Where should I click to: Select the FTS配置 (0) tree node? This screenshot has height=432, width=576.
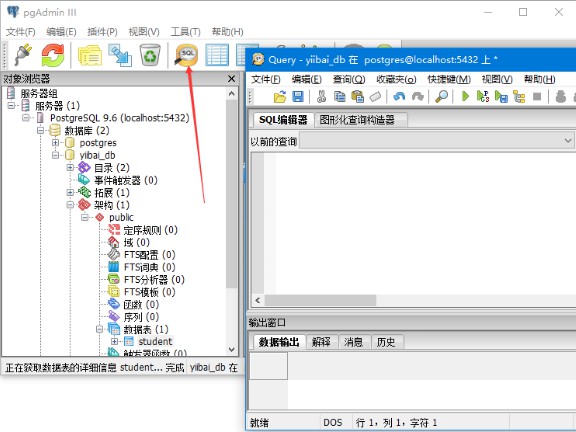pyautogui.click(x=150, y=255)
